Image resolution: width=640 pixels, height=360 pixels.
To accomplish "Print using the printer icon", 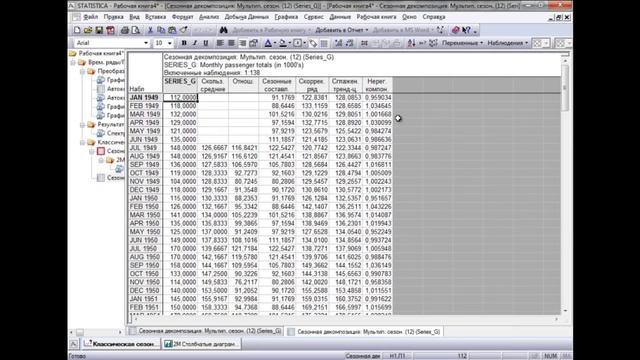I will click(x=125, y=30).
